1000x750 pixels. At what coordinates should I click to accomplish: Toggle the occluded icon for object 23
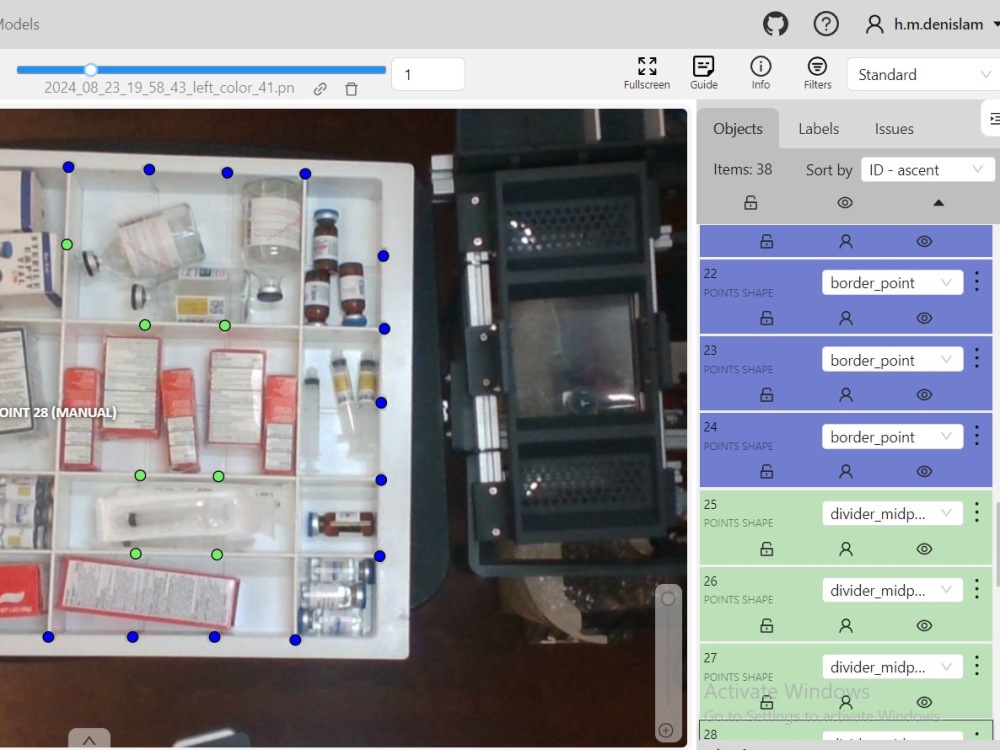tap(846, 394)
